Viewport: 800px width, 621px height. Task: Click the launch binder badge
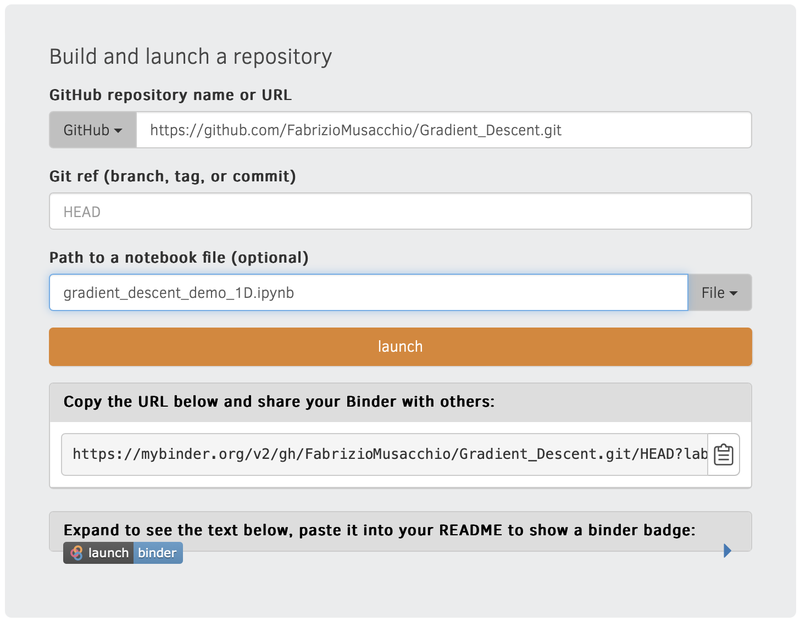pos(123,553)
